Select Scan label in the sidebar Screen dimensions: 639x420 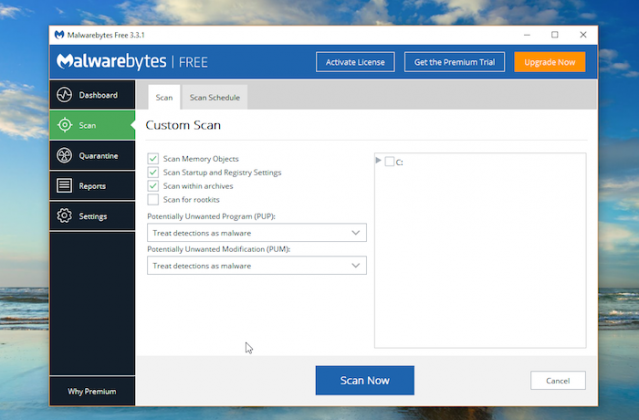88,125
